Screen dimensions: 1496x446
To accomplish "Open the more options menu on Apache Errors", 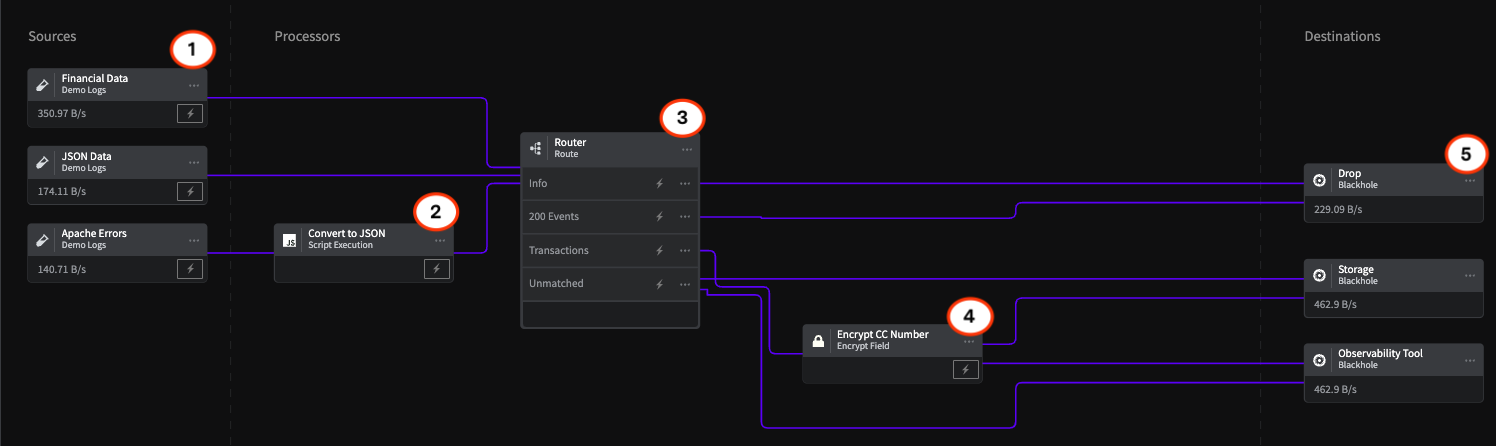I will click(193, 241).
